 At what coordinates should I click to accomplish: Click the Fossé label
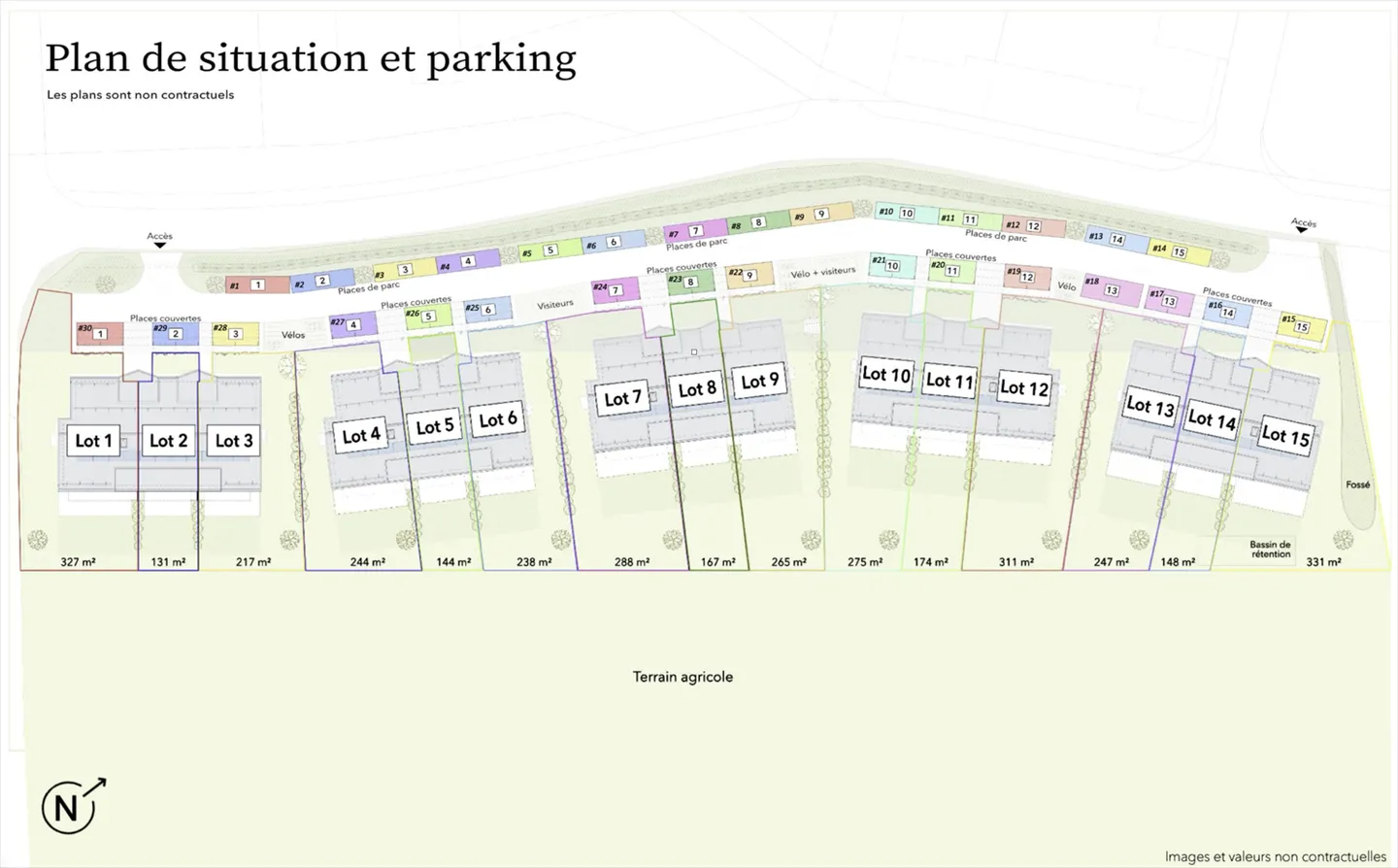tap(1357, 484)
